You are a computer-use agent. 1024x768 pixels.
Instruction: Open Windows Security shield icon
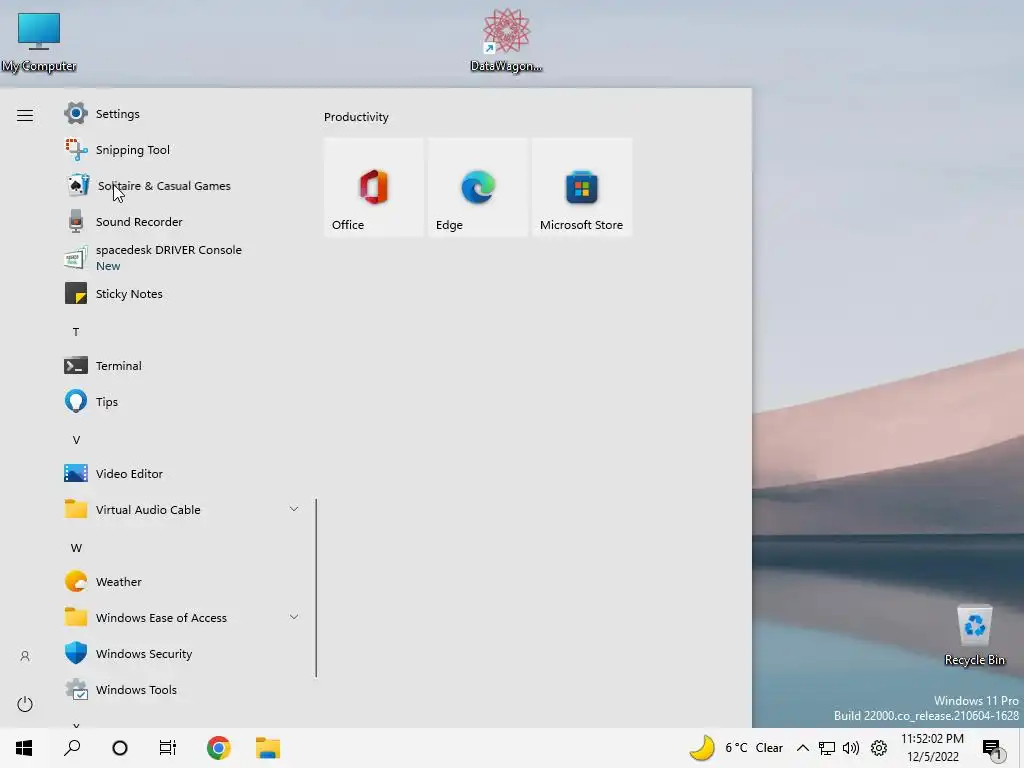pos(76,653)
